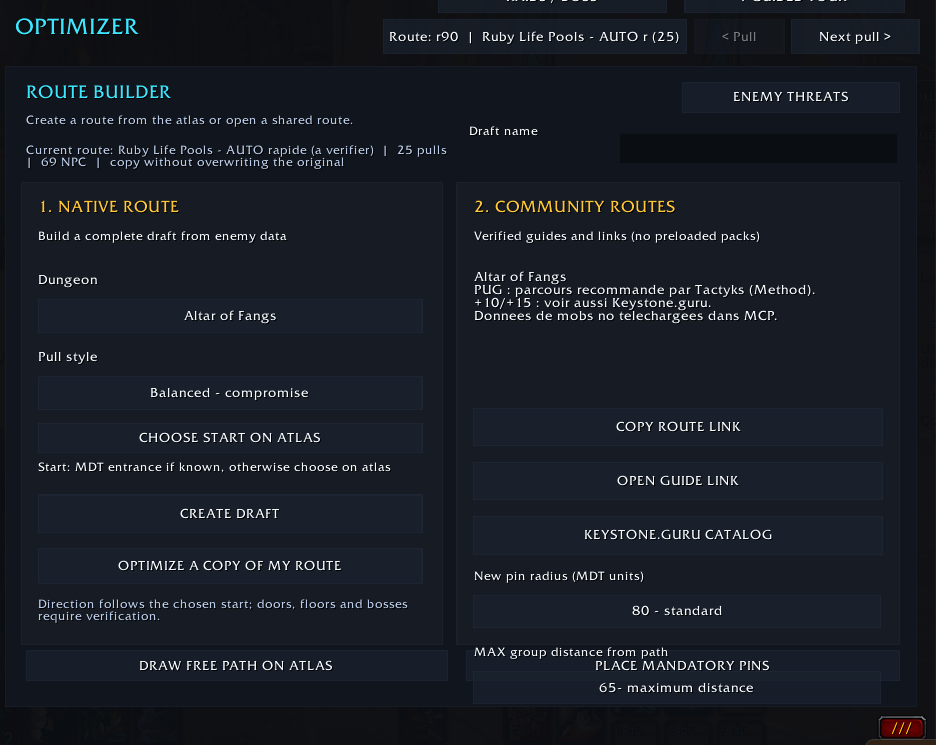Click "PUG : parcours recommande par Tactyks" line

pyautogui.click(x=645, y=290)
